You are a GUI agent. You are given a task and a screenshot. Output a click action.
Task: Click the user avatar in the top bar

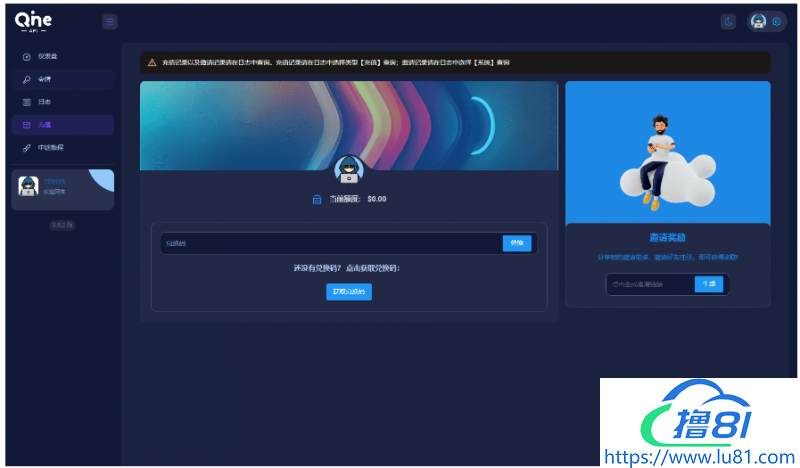tap(759, 21)
